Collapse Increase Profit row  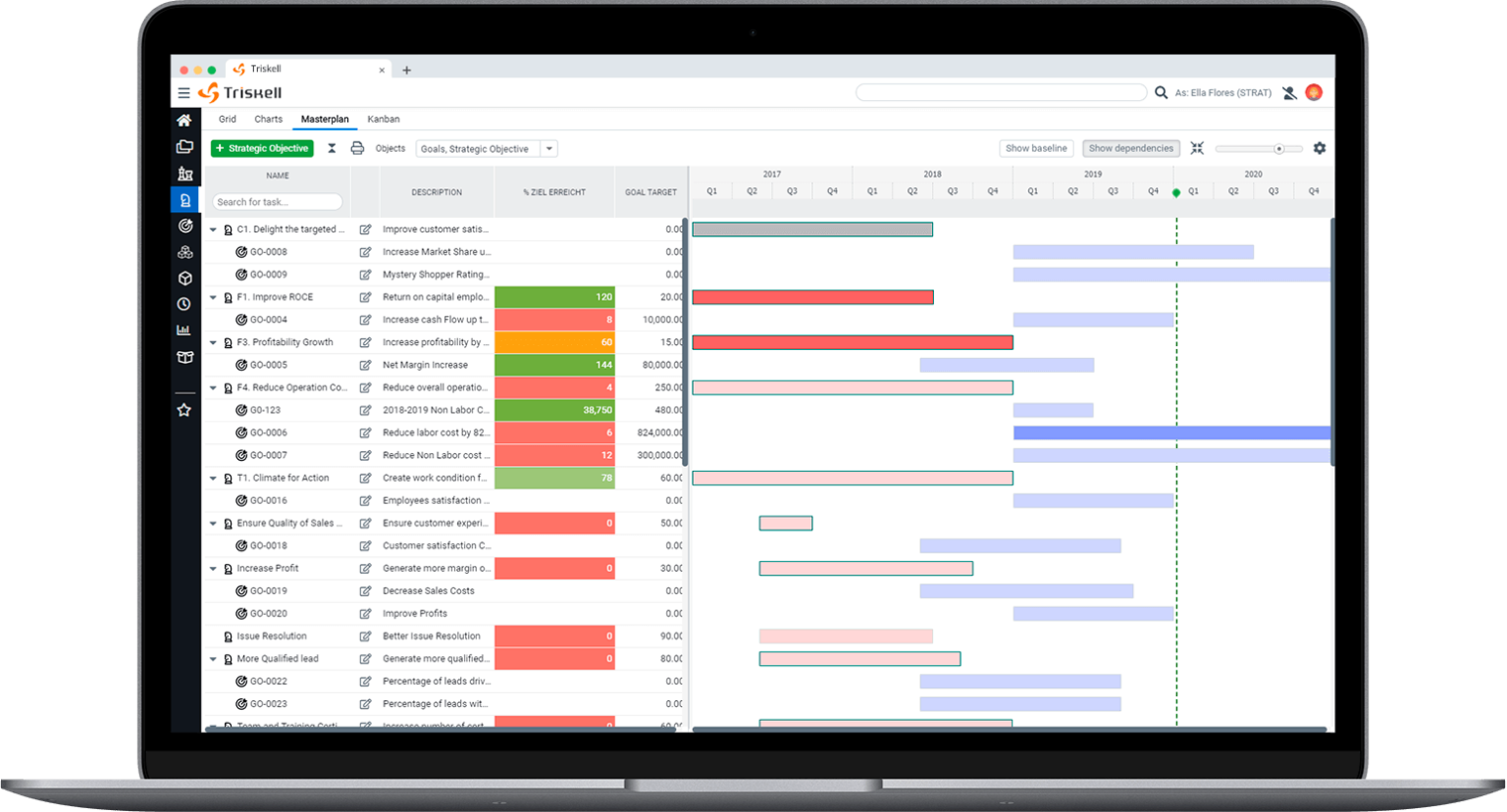click(x=213, y=569)
